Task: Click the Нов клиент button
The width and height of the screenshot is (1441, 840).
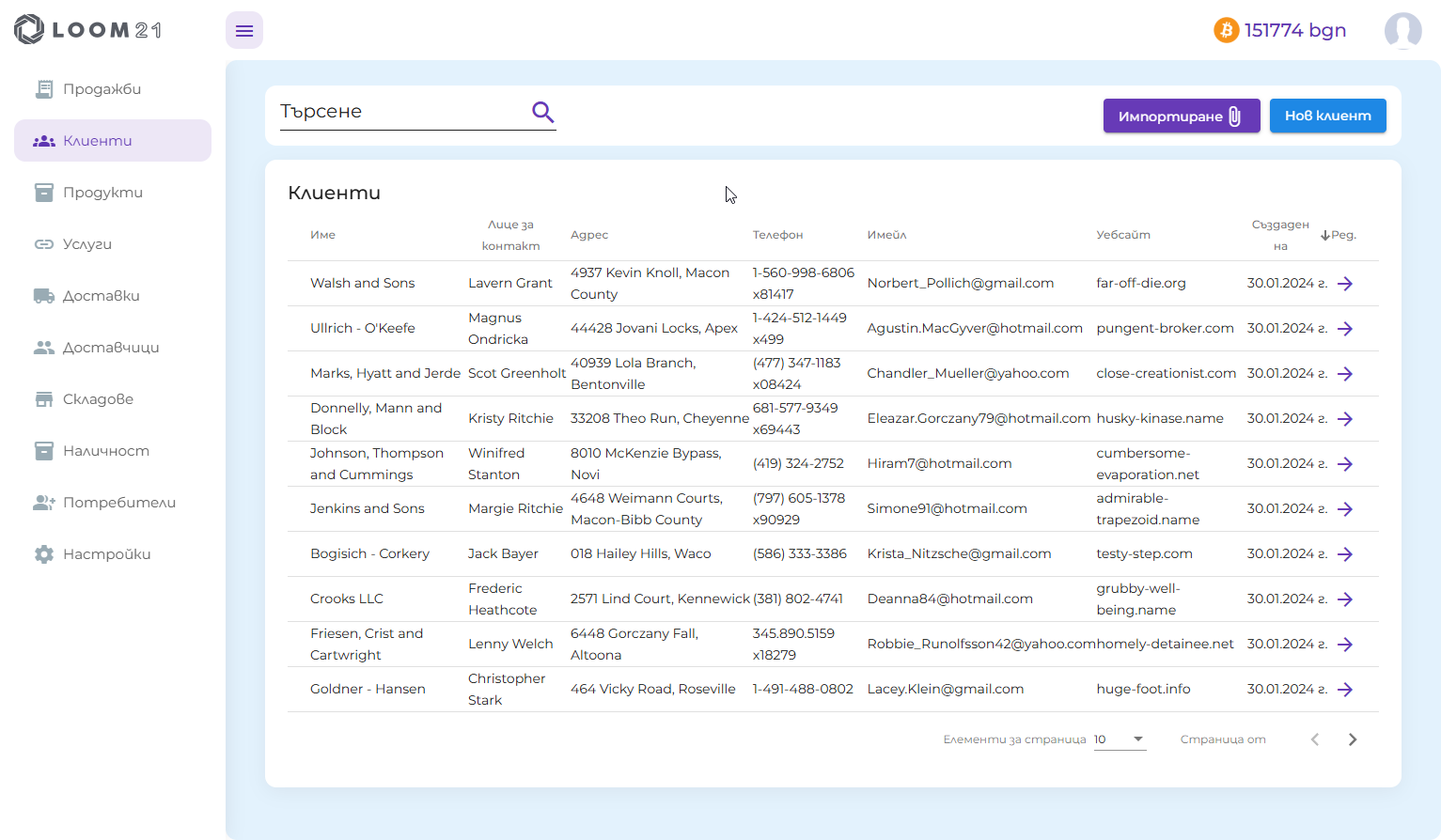Action: pos(1327,116)
